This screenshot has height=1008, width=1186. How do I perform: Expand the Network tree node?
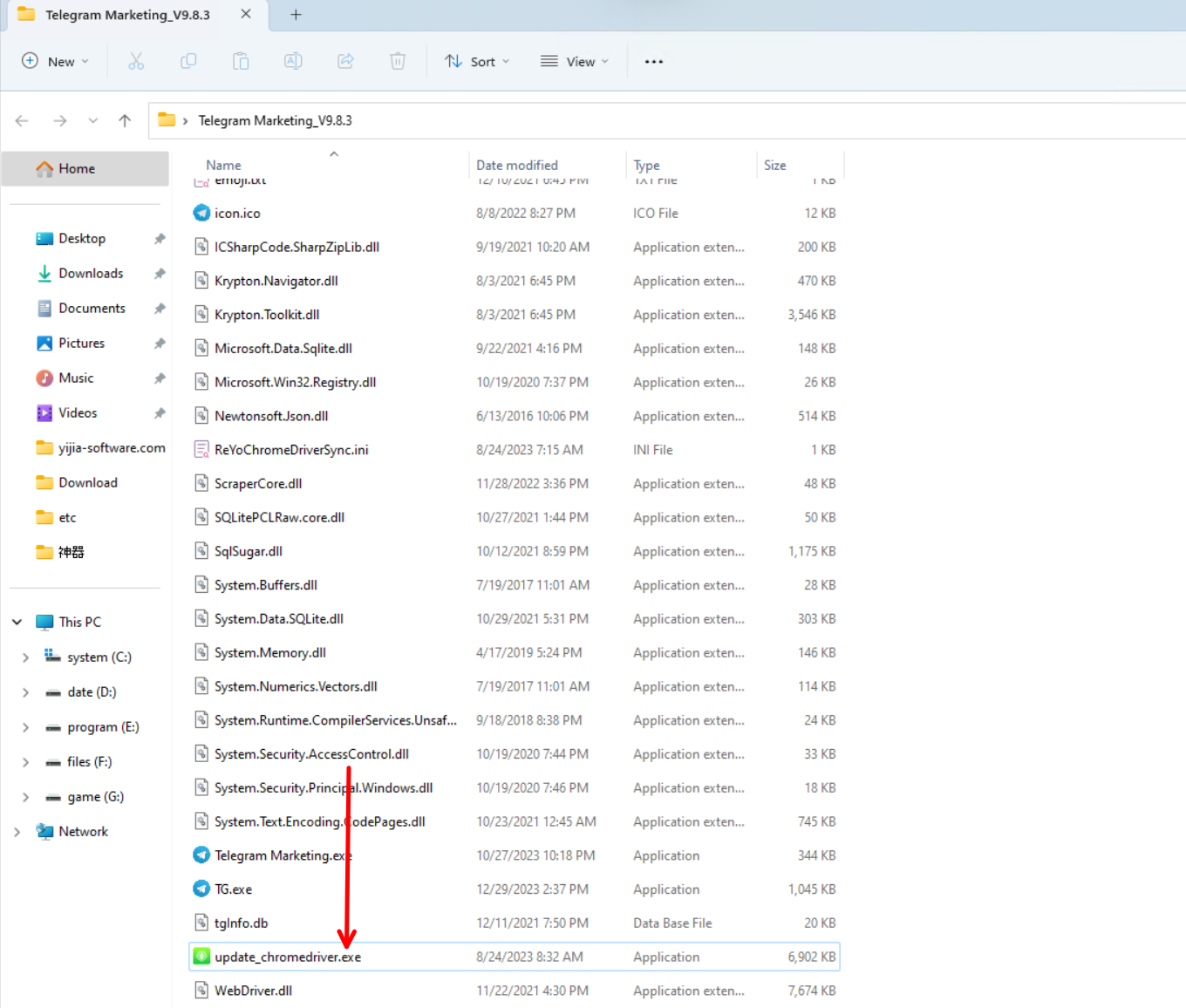17,832
